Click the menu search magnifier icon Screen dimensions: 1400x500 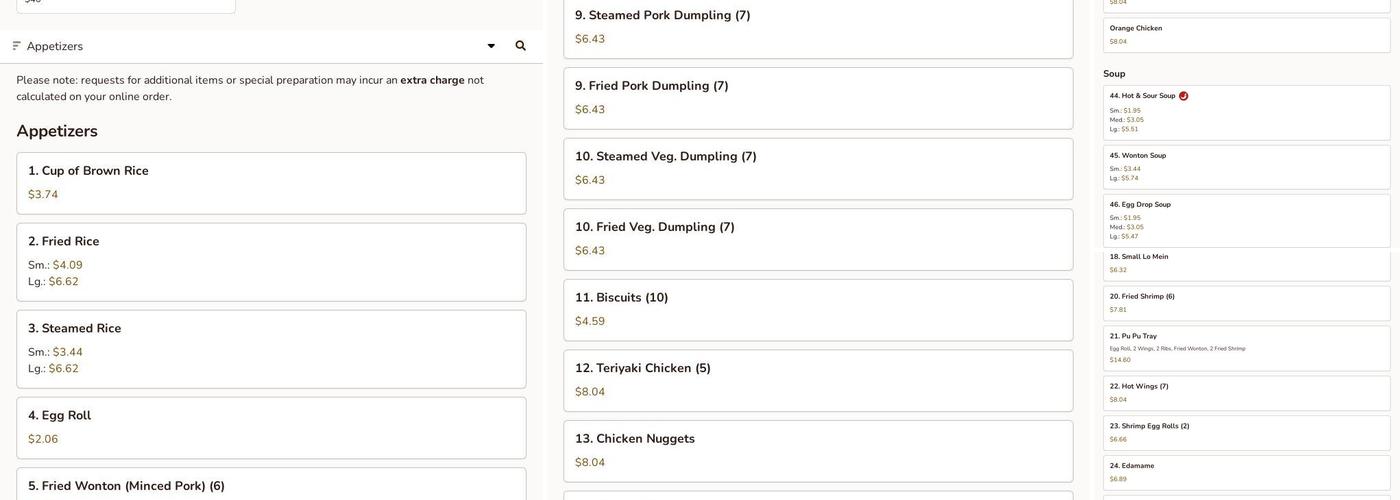click(520, 46)
